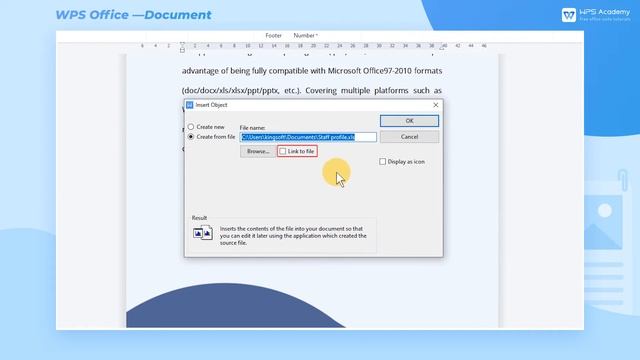Enable the Link to file checkbox
Image resolution: width=640 pixels, height=360 pixels.
click(x=282, y=151)
